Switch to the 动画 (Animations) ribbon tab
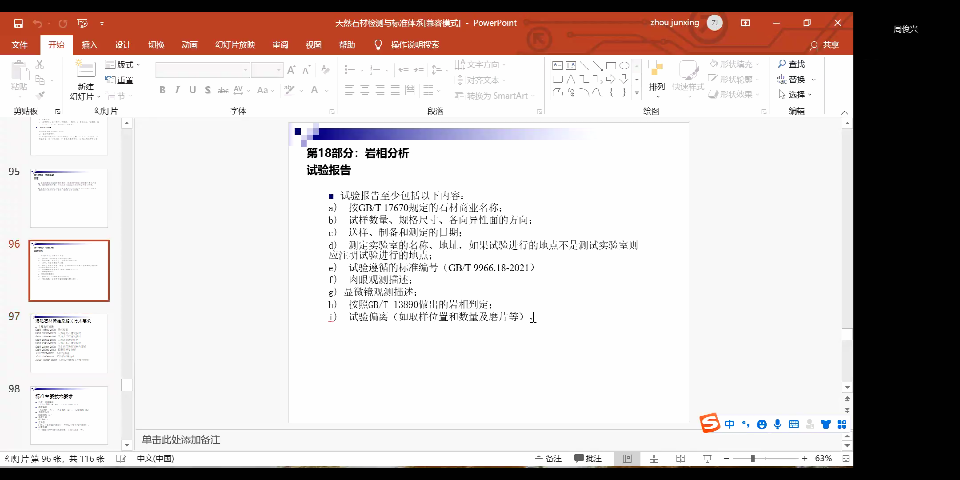The width and height of the screenshot is (960, 480). (x=189, y=45)
